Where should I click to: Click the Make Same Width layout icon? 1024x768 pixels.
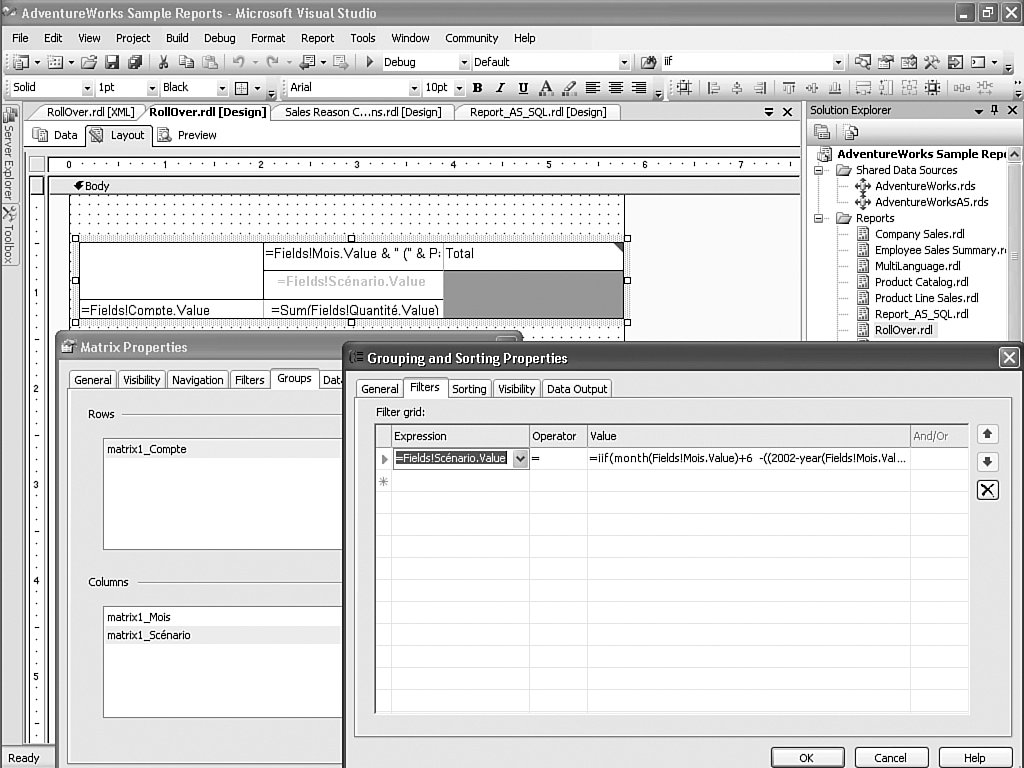[x=863, y=88]
